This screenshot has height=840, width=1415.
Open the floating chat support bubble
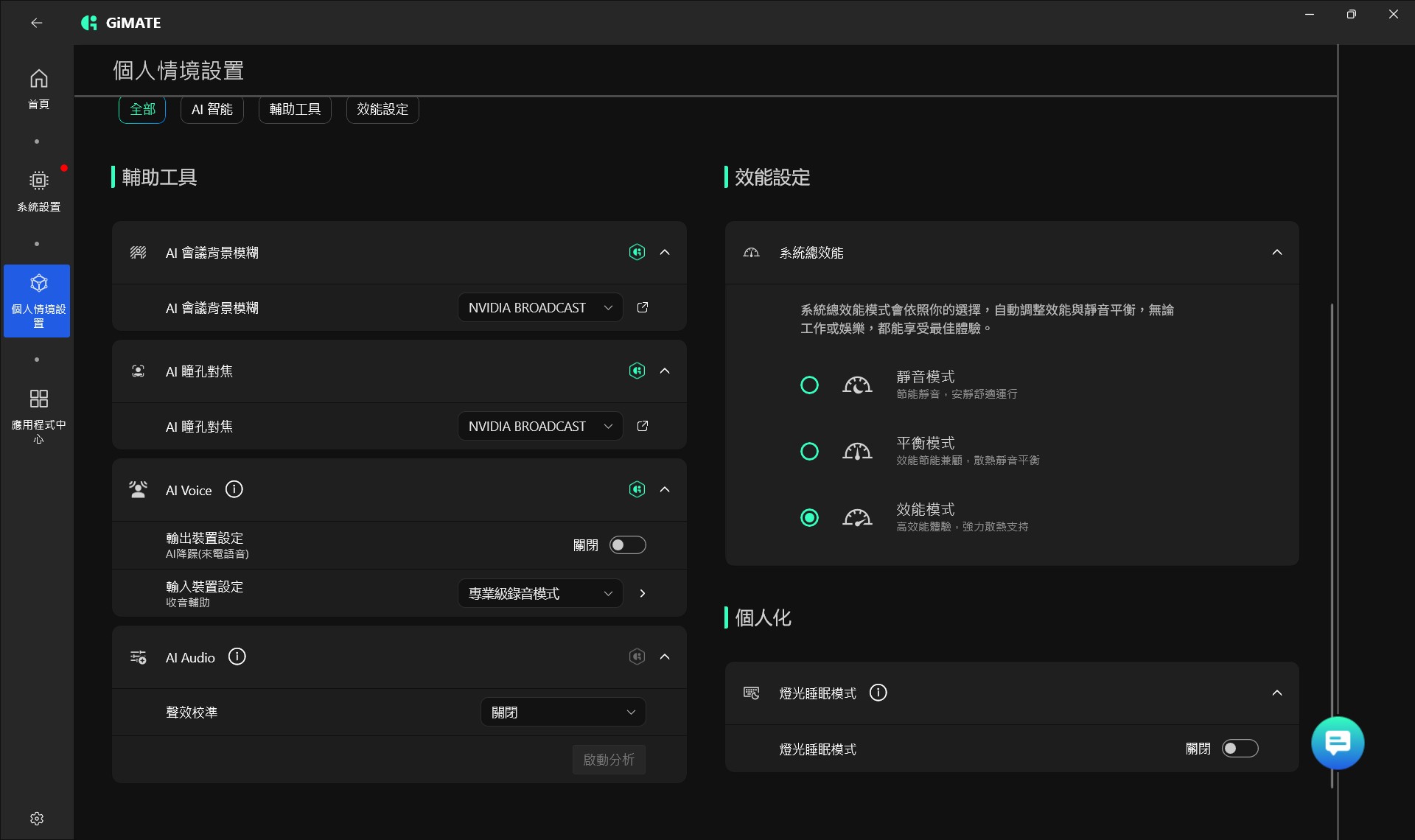point(1338,743)
